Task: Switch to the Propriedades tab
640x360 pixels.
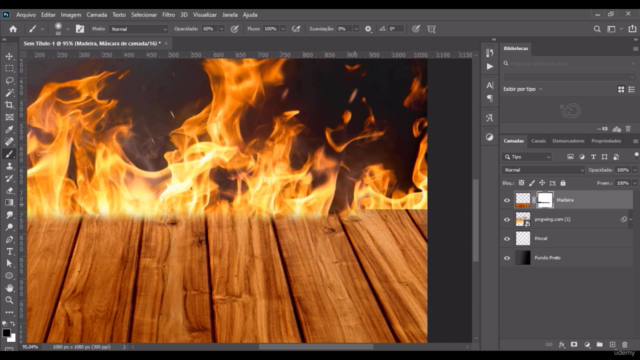Action: click(606, 141)
